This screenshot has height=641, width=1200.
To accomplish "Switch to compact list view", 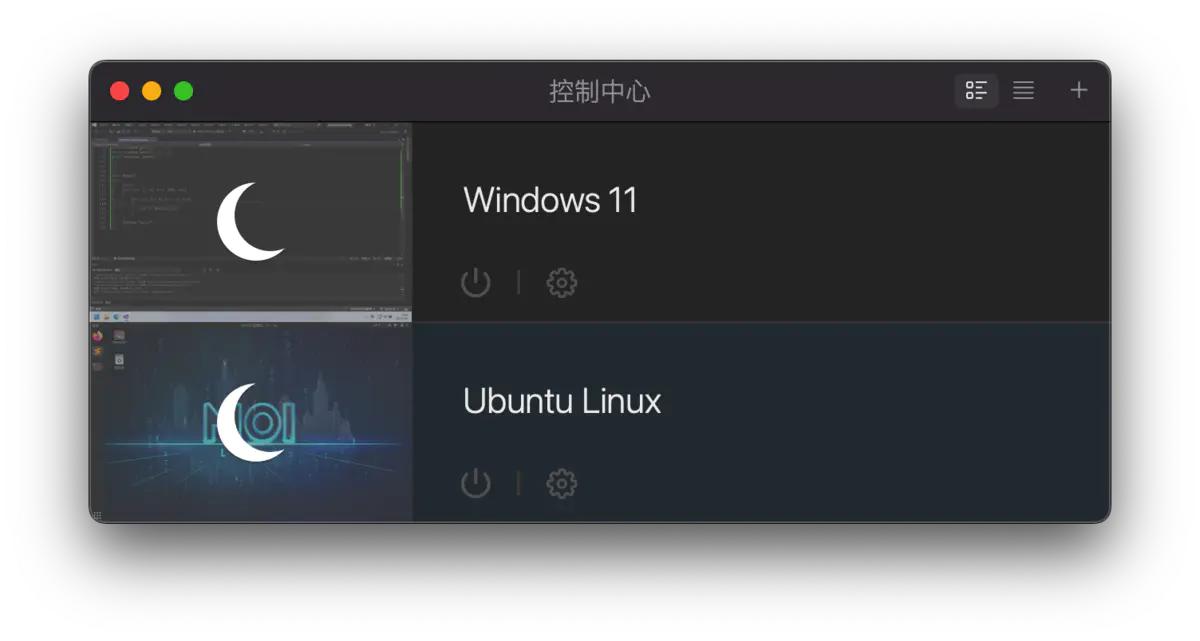I will pyautogui.click(x=1023, y=91).
